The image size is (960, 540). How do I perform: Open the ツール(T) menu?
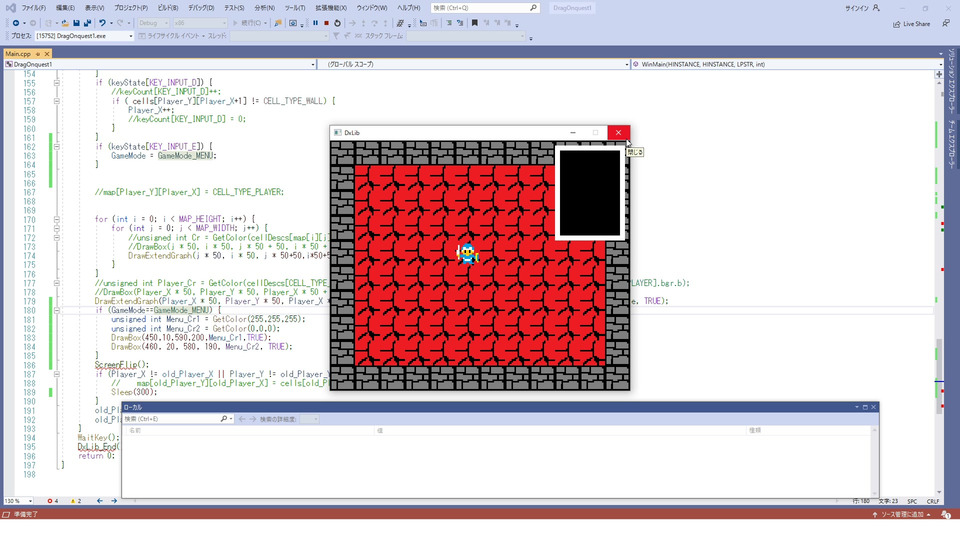coord(294,8)
